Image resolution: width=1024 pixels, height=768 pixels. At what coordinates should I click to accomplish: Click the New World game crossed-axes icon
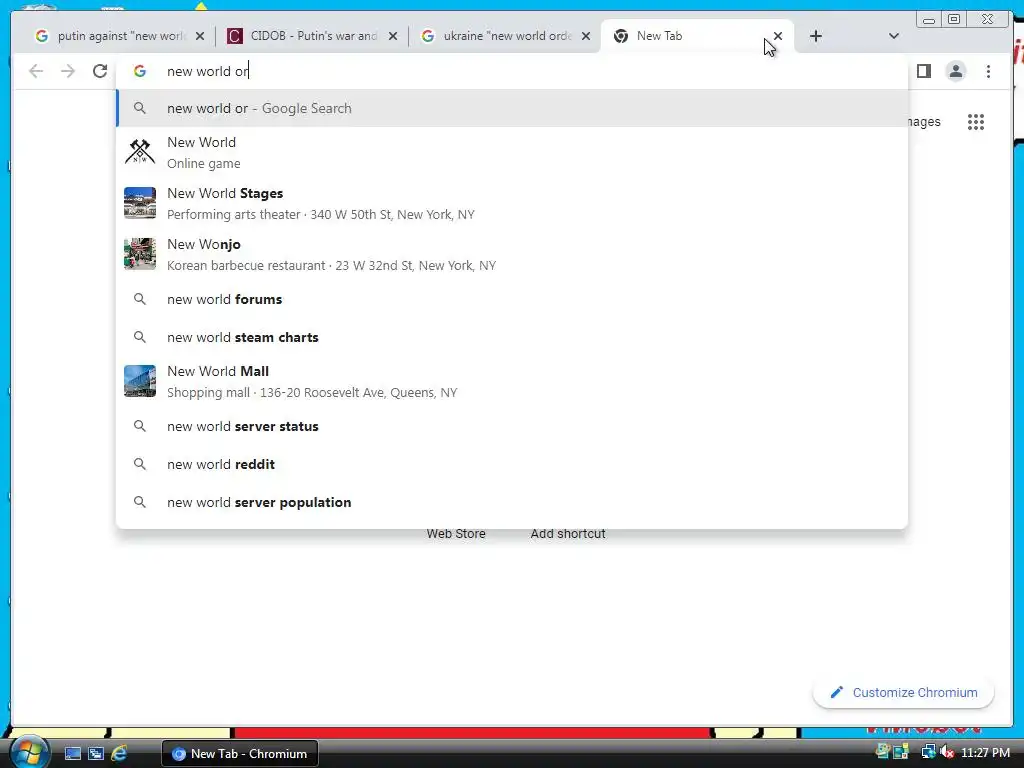(x=140, y=152)
